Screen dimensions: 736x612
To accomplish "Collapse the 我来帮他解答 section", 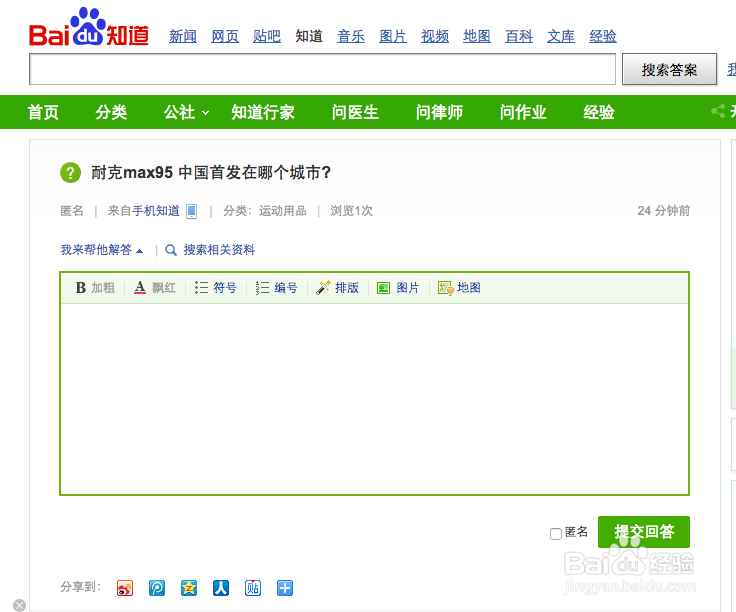I will 102,250.
